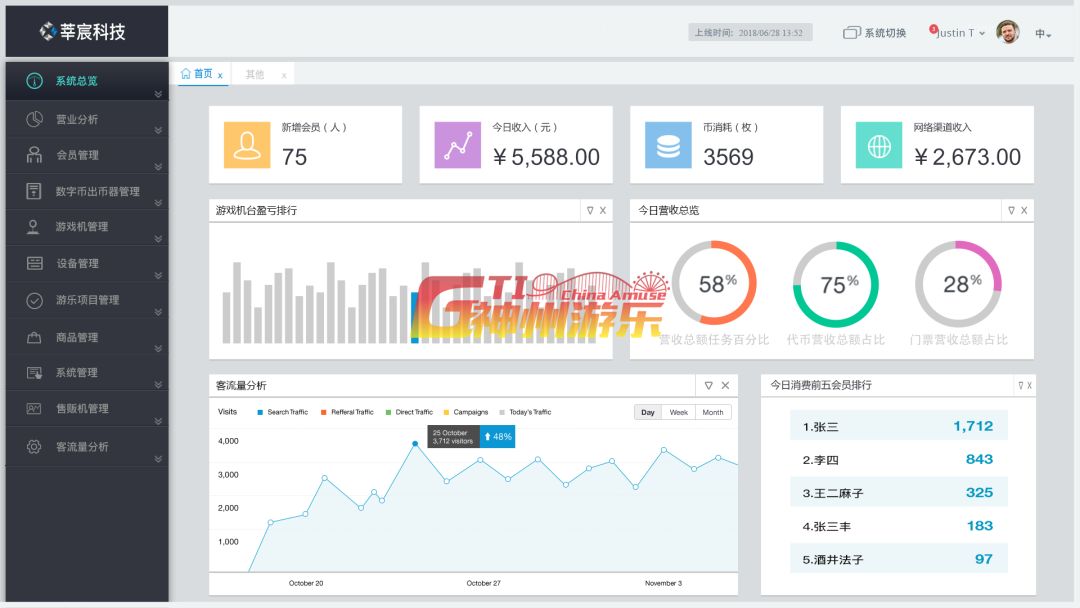
Task: Click the 设备管理 device icon
Action: [x=34, y=263]
